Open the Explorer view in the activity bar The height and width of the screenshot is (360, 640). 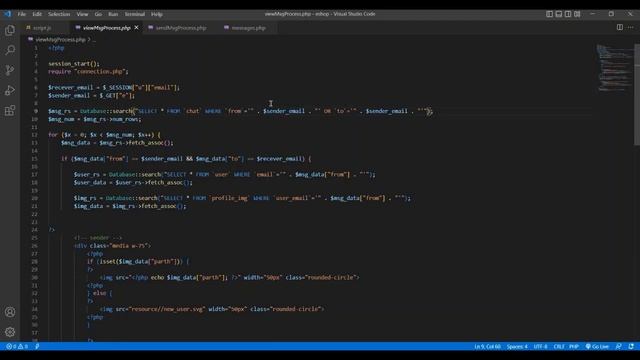(x=10, y=30)
